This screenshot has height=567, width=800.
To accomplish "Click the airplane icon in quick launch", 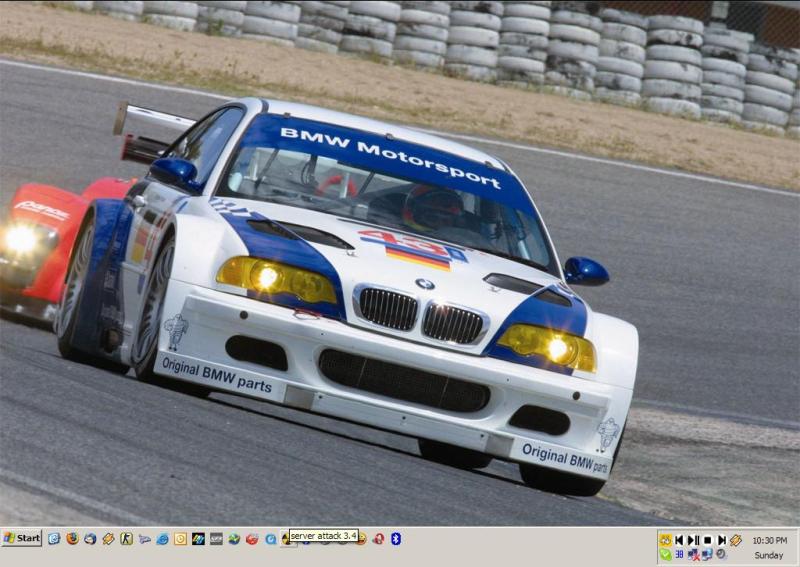I will 144,538.
